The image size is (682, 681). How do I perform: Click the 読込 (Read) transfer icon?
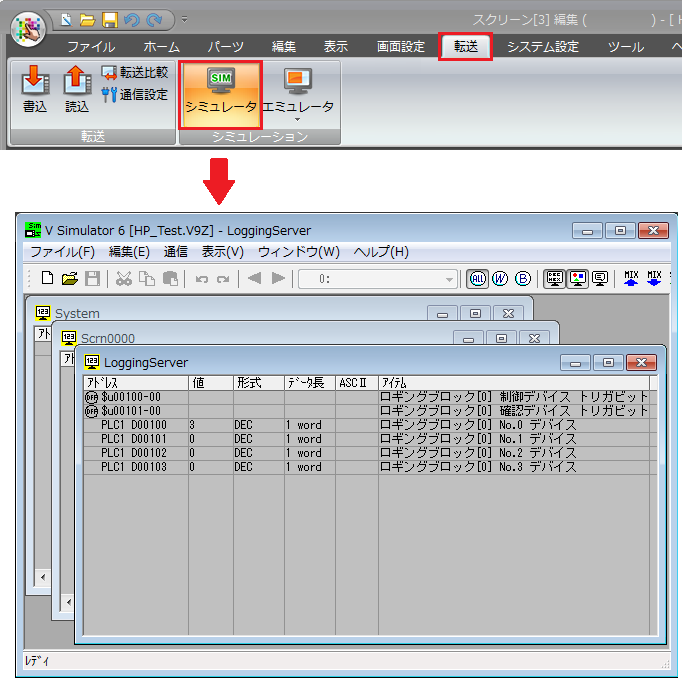[x=77, y=89]
